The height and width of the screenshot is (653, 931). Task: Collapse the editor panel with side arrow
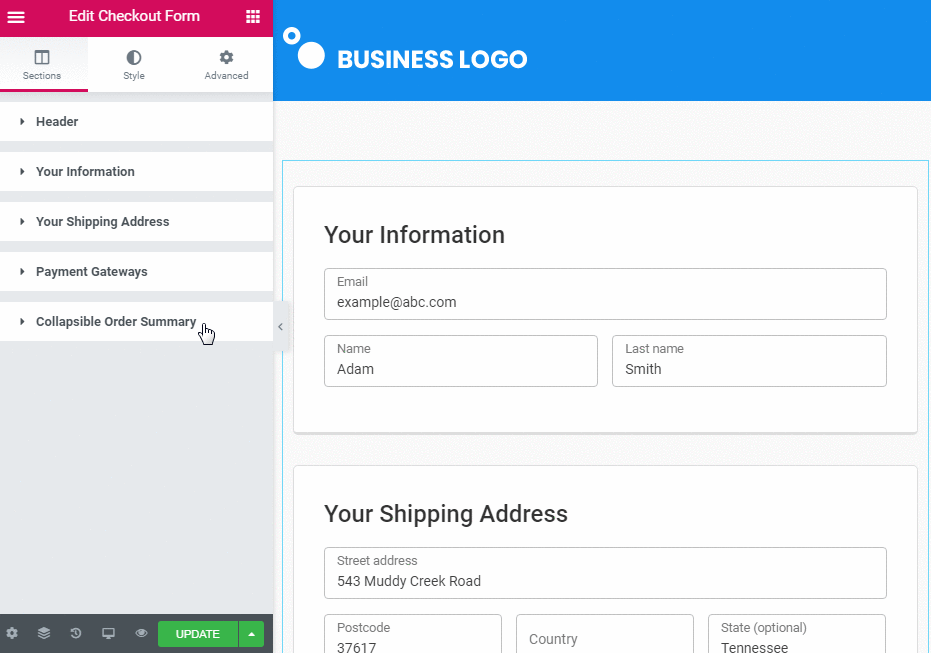coord(281,326)
